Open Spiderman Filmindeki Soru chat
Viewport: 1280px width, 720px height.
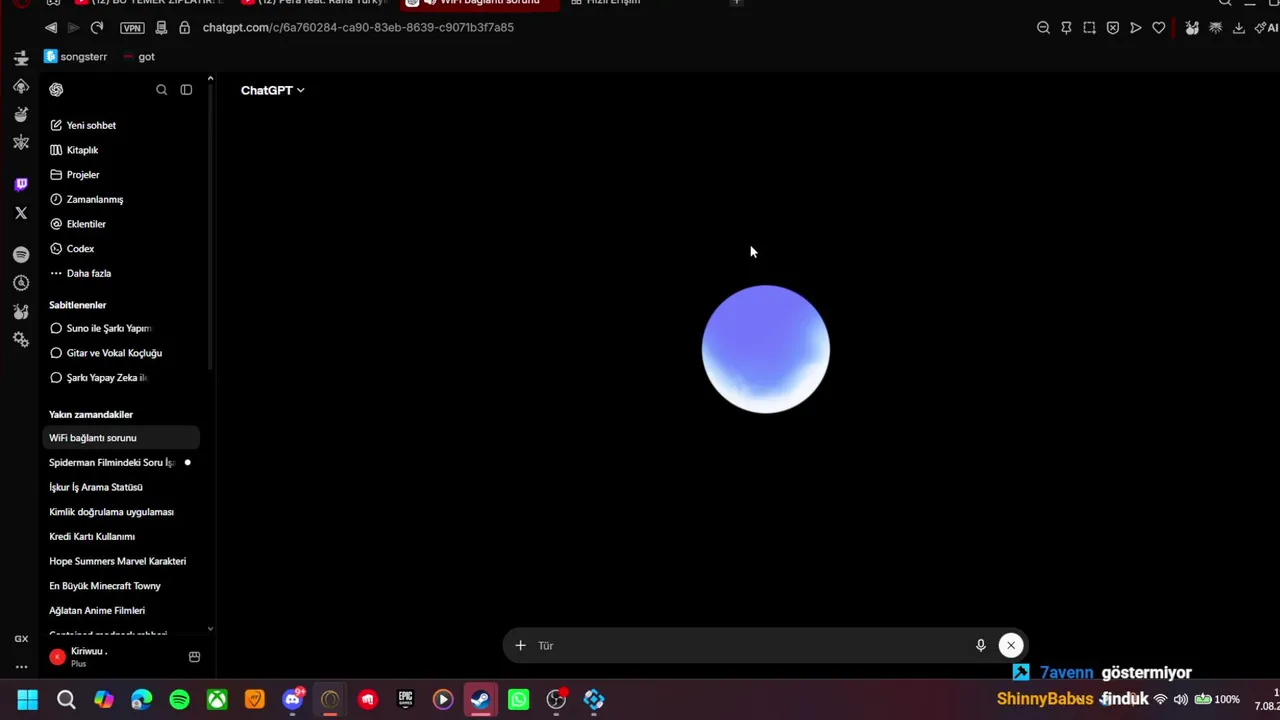[x=111, y=462]
